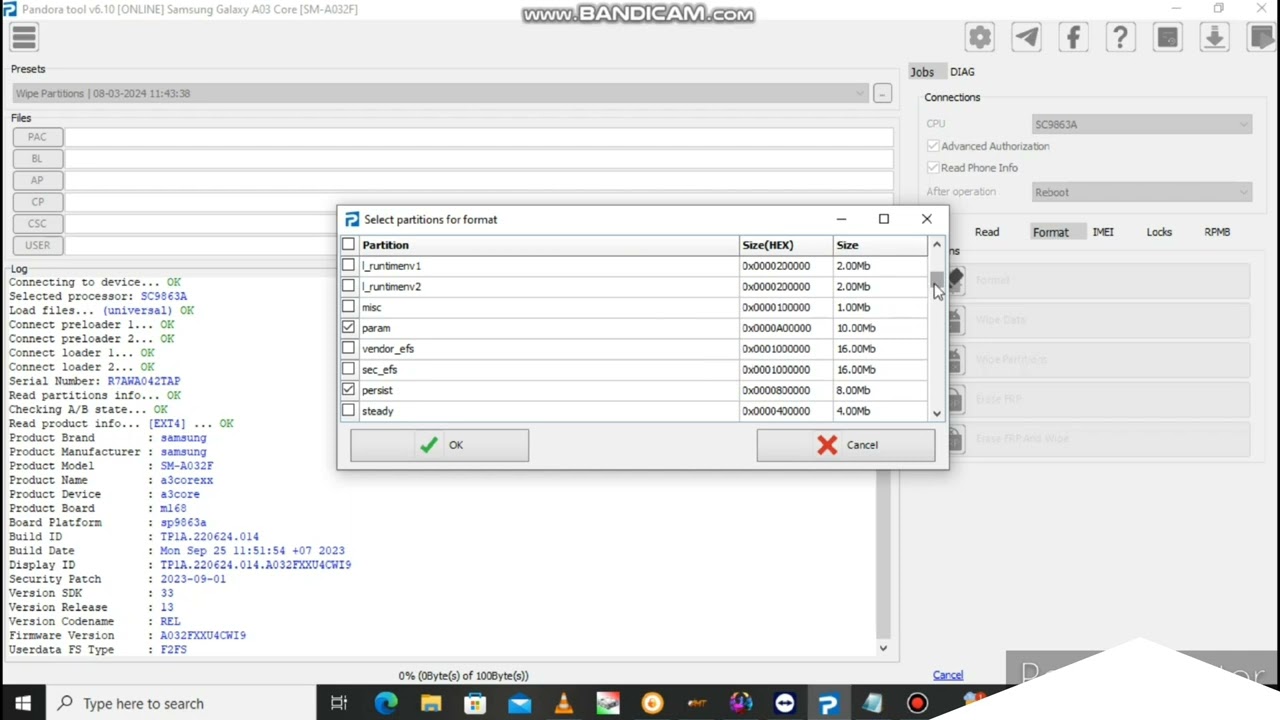This screenshot has height=720, width=1280.
Task: Click the PAC file path field
Action: click(x=479, y=137)
